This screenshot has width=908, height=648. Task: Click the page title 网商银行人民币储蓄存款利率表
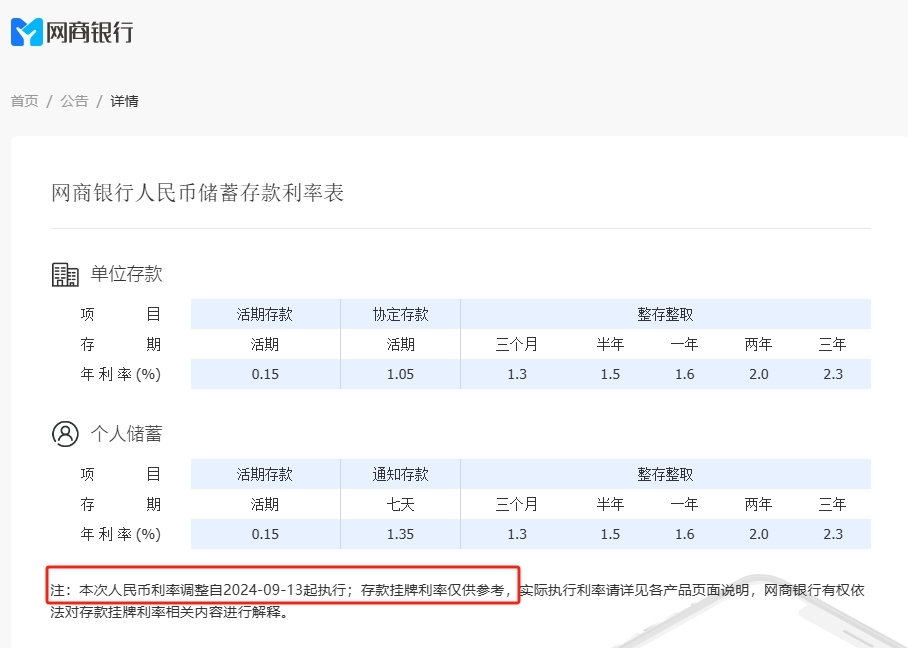197,193
